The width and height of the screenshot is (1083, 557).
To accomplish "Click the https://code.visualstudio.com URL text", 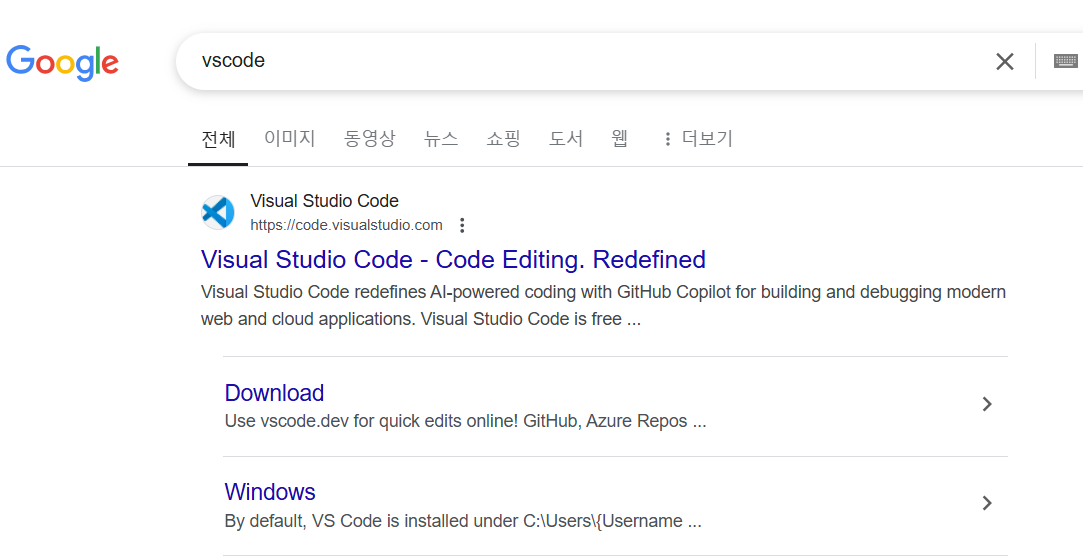I will [x=346, y=225].
